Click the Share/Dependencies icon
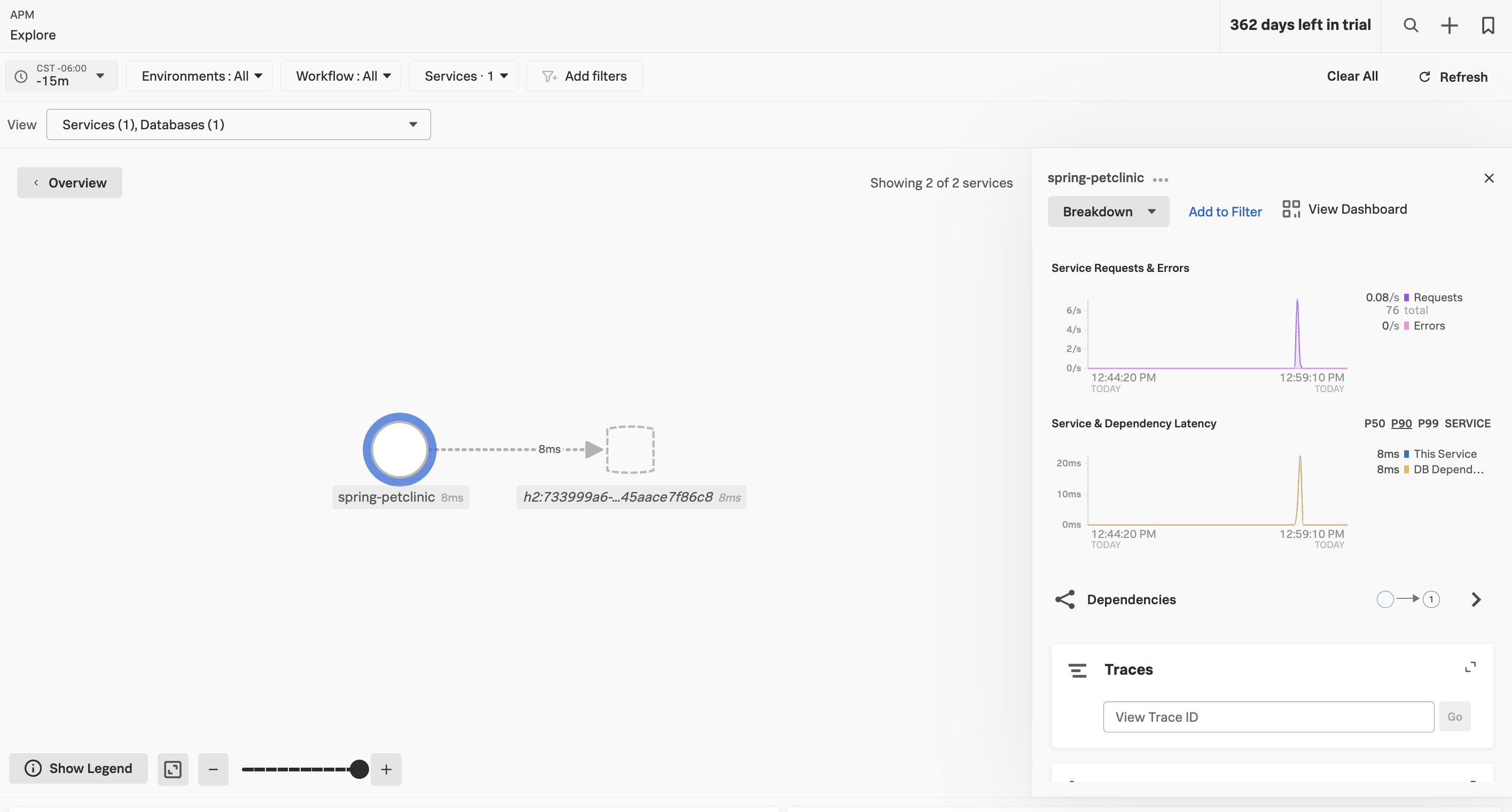The image size is (1512, 812). click(1065, 599)
